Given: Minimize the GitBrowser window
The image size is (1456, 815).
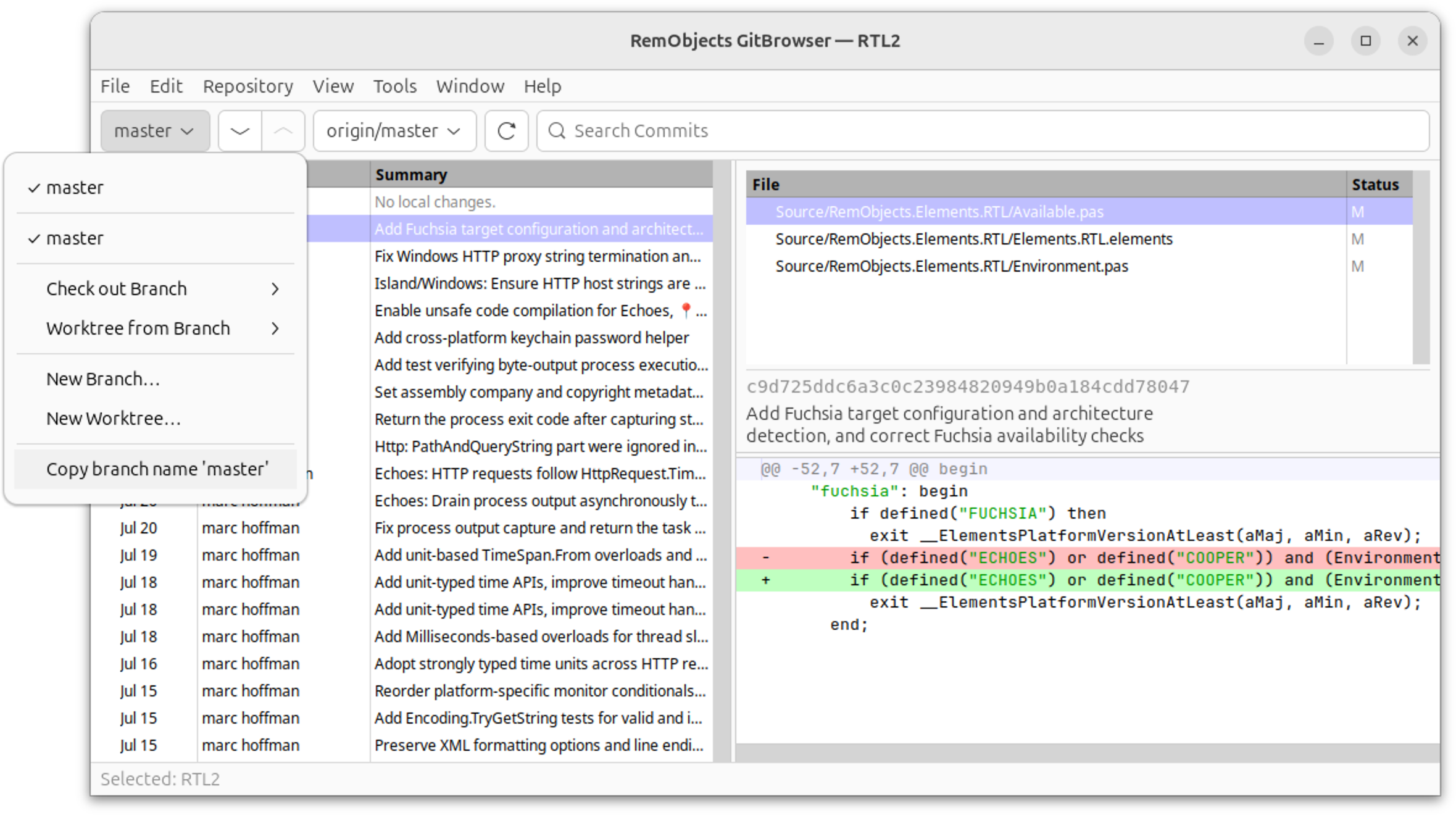Looking at the screenshot, I should [x=1319, y=41].
